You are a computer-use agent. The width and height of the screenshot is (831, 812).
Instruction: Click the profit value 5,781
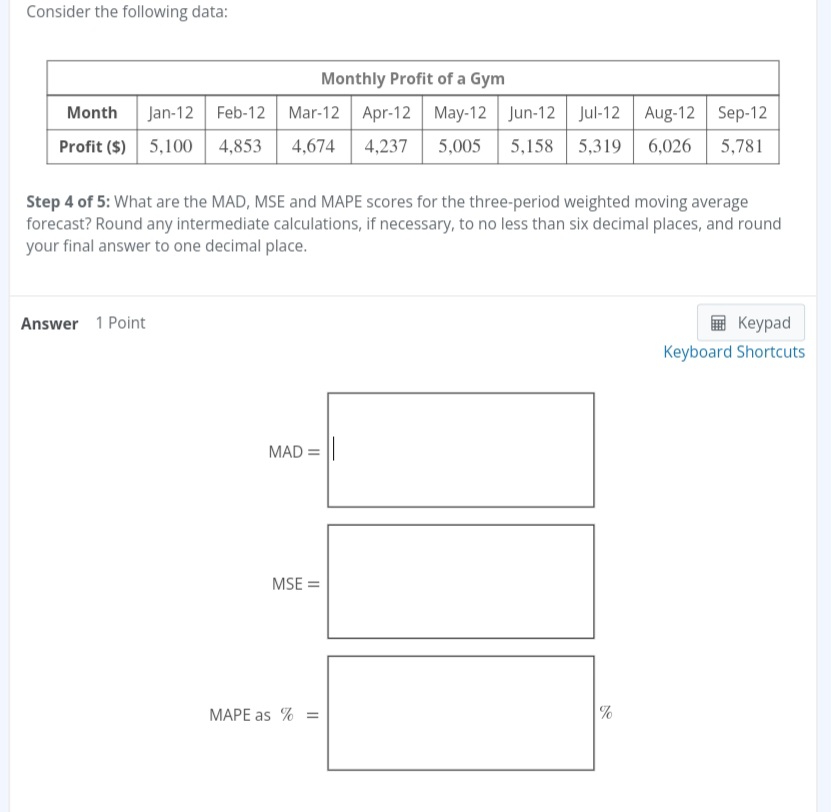coord(741,146)
